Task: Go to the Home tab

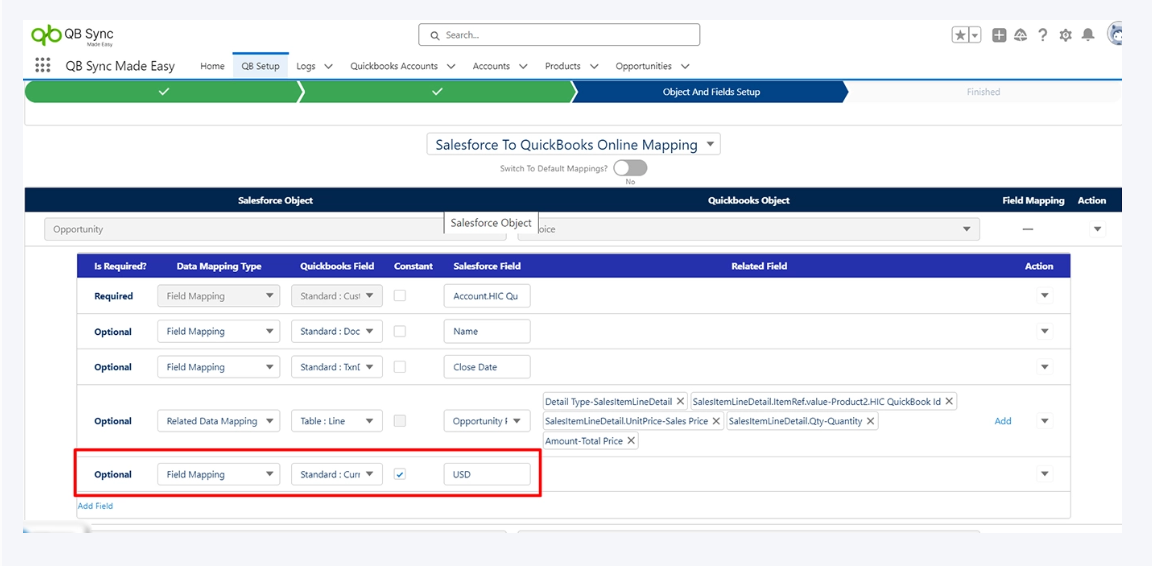Action: (x=212, y=66)
